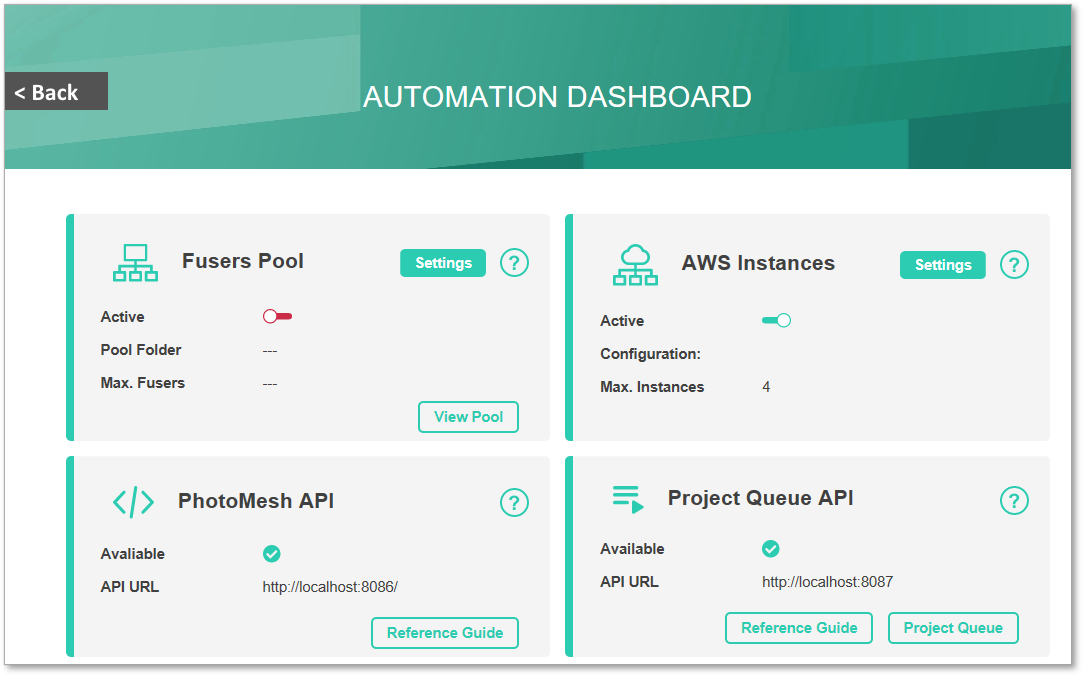Open help for AWS Instances
Viewport: 1083px width, 676px height.
(1014, 264)
